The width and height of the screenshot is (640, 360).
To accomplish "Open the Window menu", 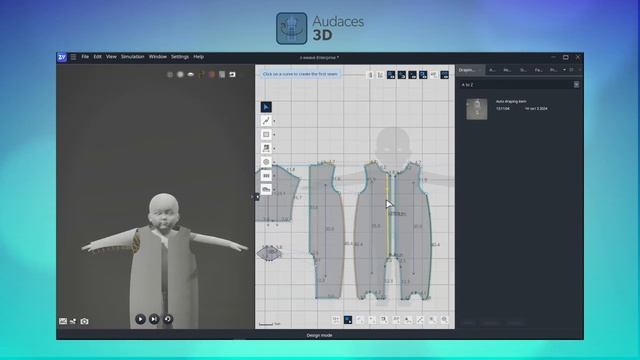I will [158, 57].
